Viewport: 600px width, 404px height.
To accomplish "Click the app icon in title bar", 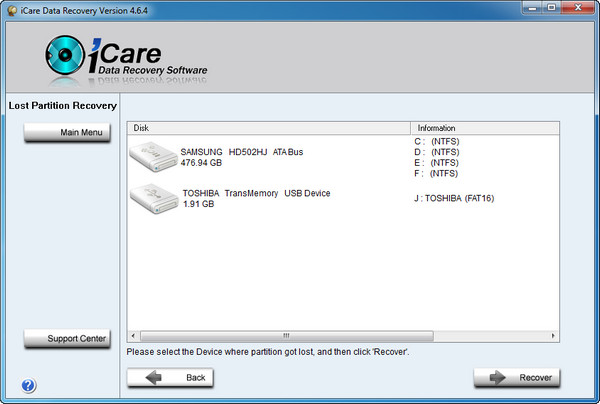I will coord(11,9).
